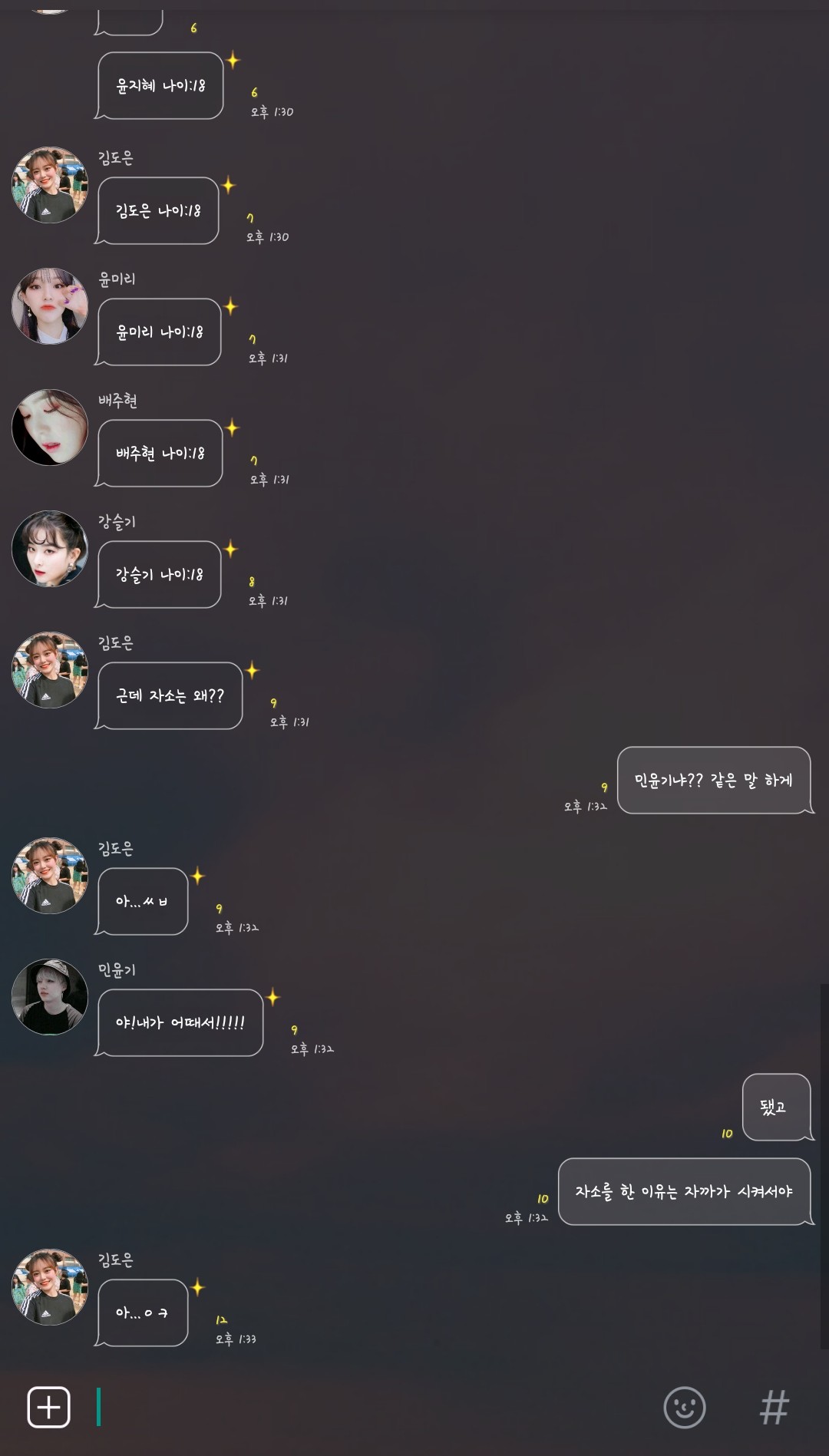Tap the 김도은 name above 김도은 나이:18
Image resolution: width=829 pixels, height=1456 pixels.
click(116, 157)
